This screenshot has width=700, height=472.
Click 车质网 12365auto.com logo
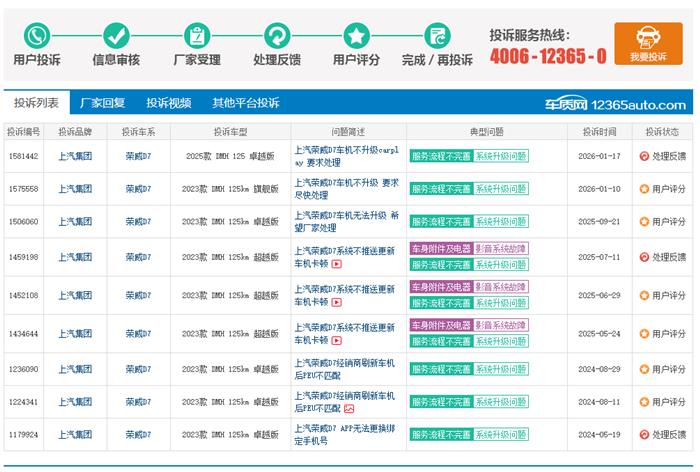tap(615, 104)
